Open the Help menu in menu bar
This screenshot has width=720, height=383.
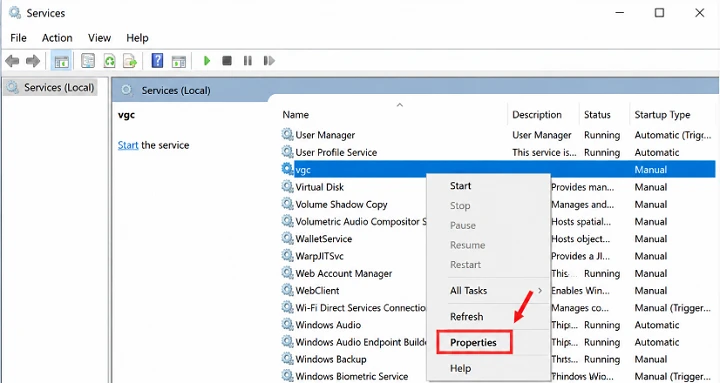[x=137, y=38]
